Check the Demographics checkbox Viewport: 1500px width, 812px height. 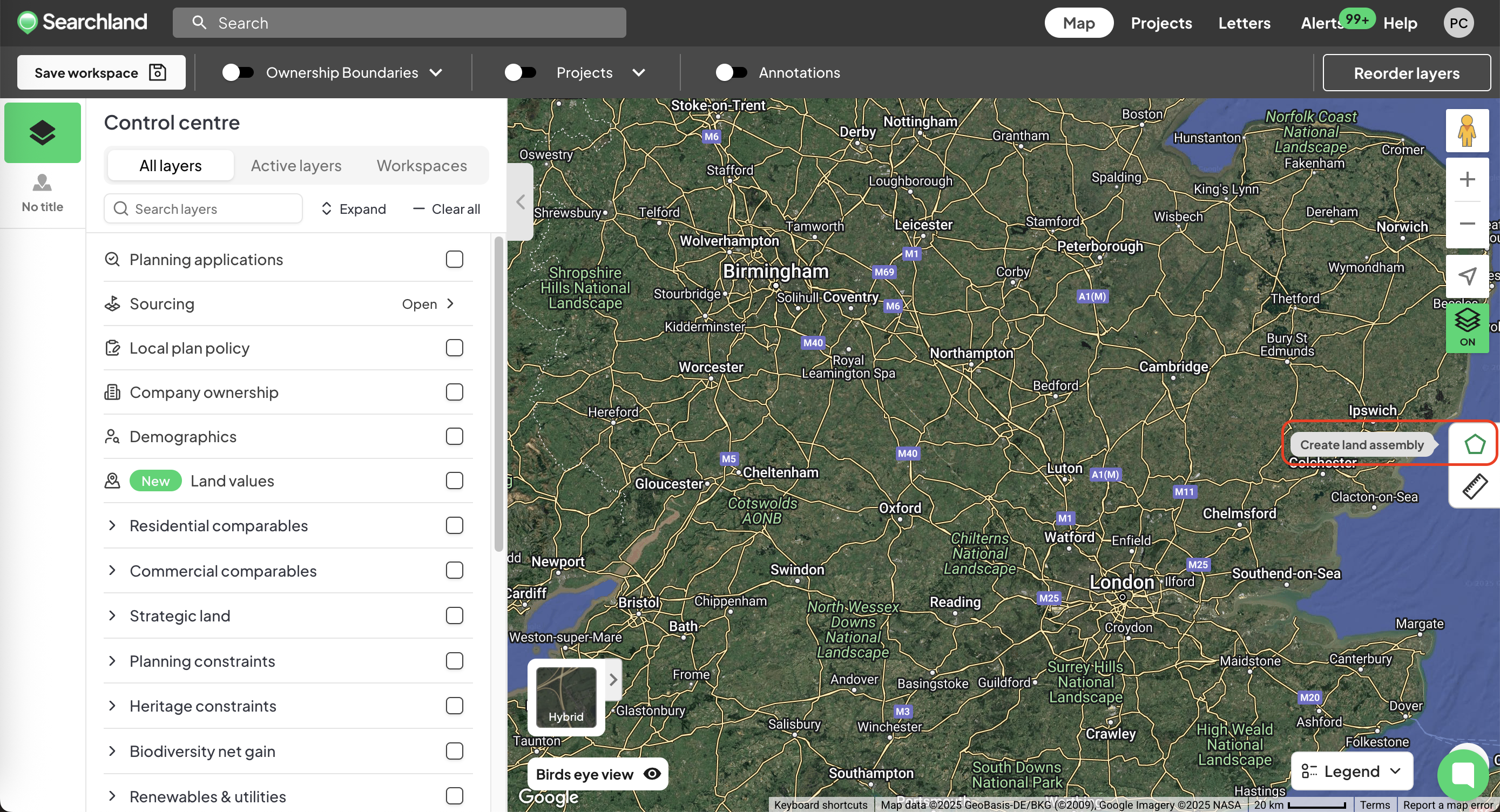tap(454, 436)
